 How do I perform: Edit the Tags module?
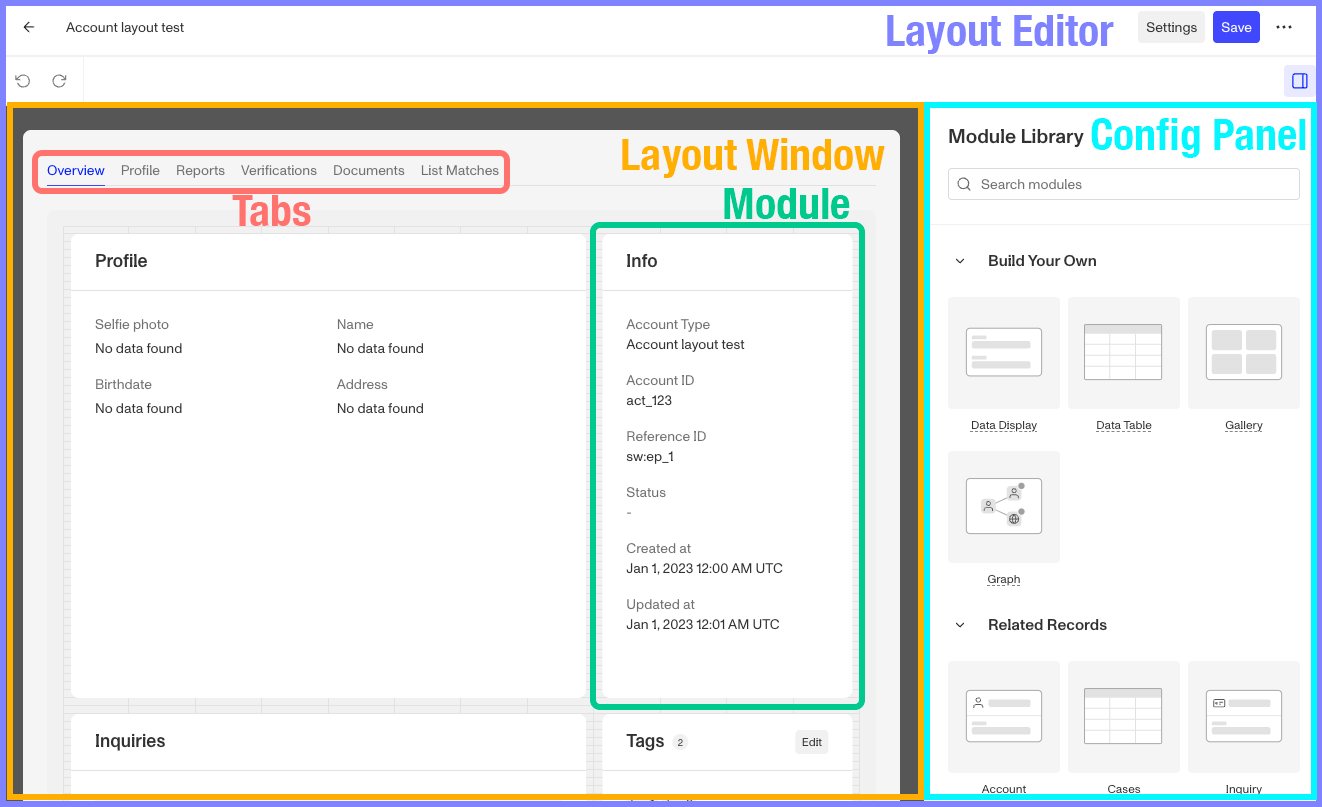pyautogui.click(x=812, y=742)
